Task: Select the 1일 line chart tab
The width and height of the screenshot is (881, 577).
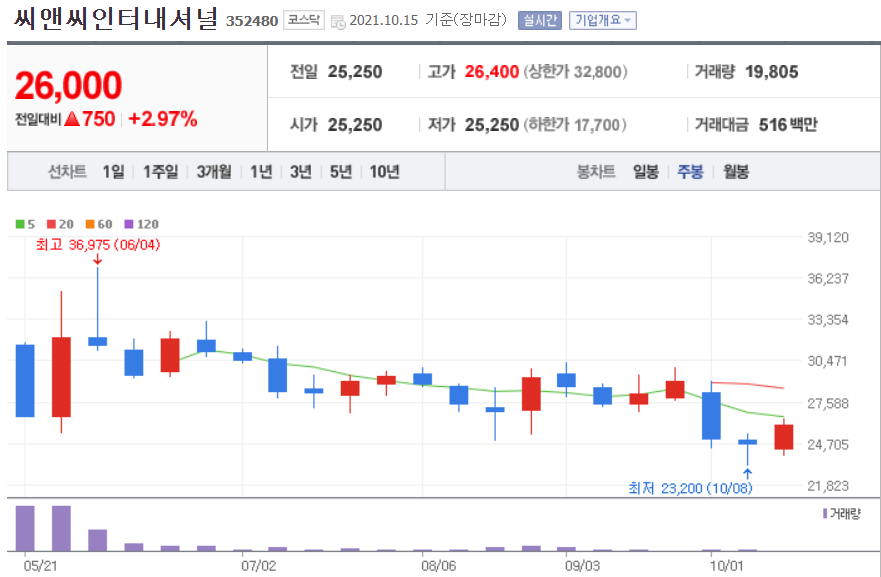Action: coord(113,171)
